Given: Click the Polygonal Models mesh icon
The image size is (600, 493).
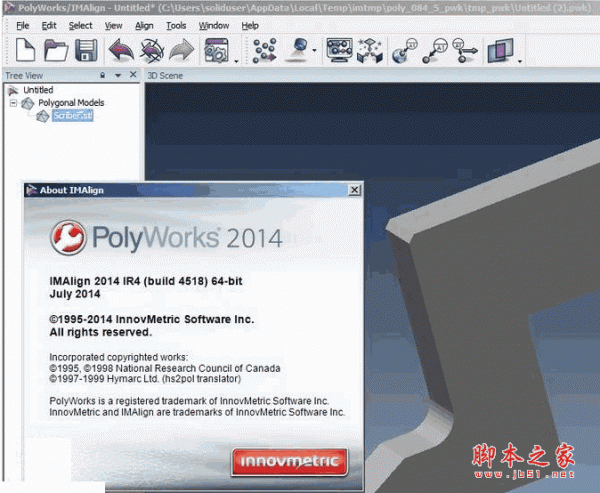Looking at the screenshot, I should click(x=28, y=103).
